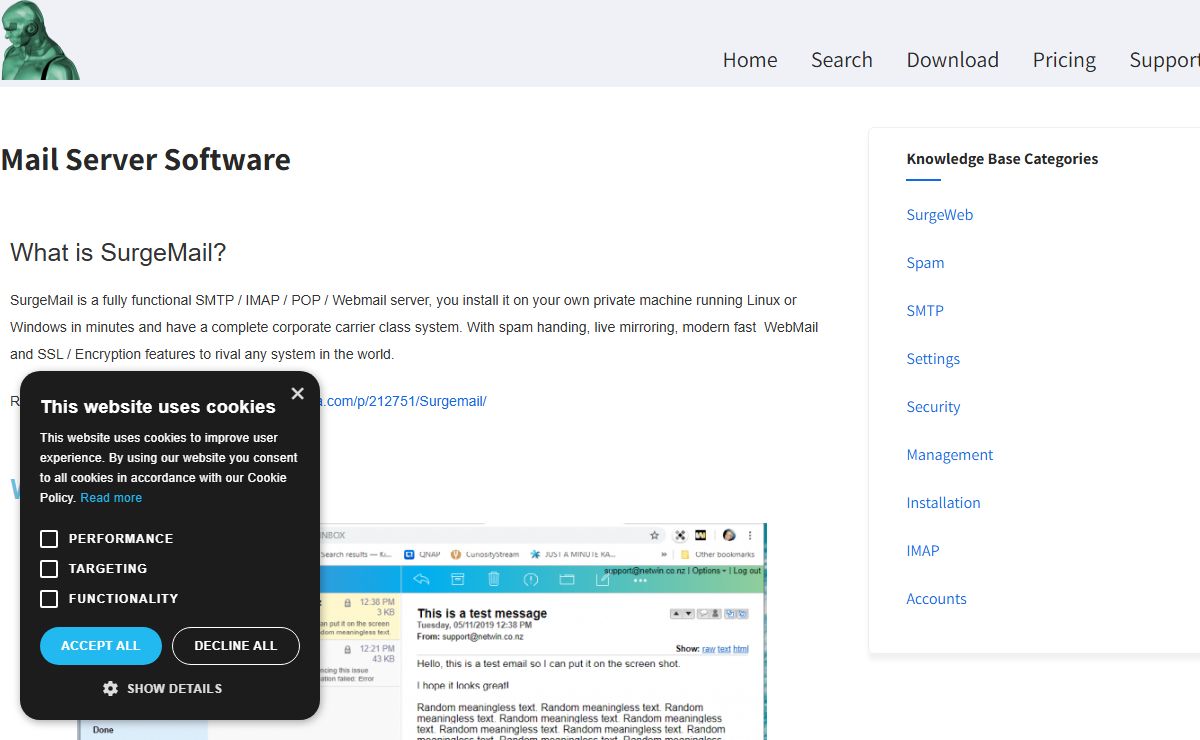Viewport: 1200px width, 740px height.
Task: Open the Search nav item
Action: (x=842, y=60)
